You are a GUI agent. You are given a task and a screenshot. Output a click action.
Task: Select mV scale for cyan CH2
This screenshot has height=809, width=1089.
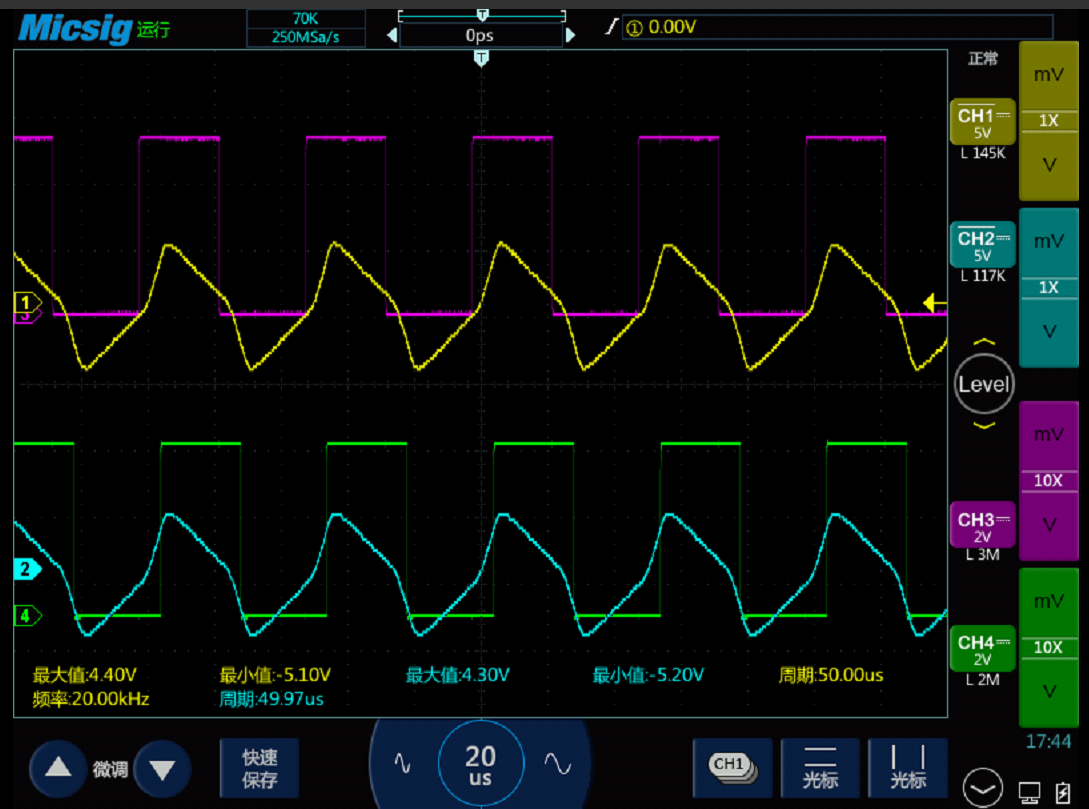coord(1048,242)
